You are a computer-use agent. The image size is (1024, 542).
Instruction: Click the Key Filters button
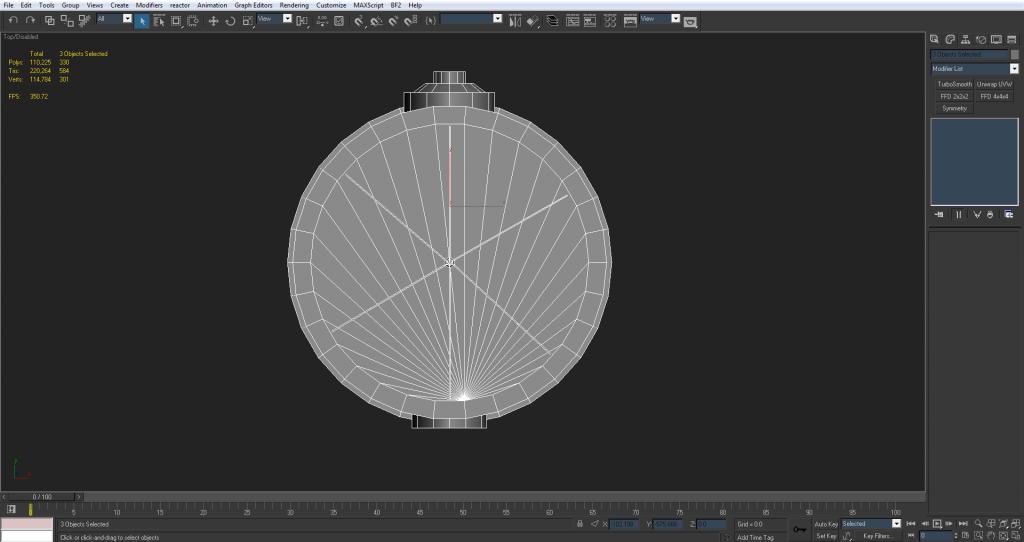tap(877, 536)
